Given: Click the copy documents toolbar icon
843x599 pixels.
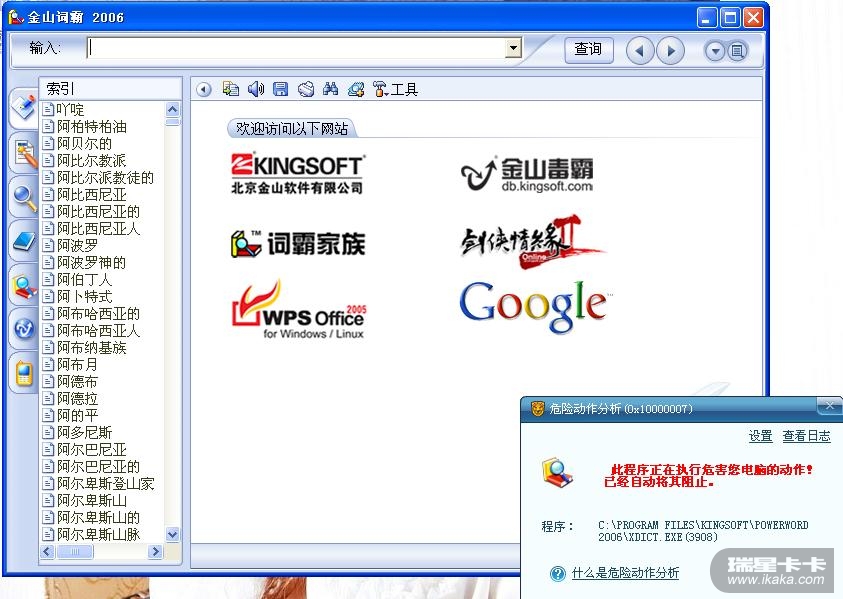Looking at the screenshot, I should pyautogui.click(x=231, y=89).
